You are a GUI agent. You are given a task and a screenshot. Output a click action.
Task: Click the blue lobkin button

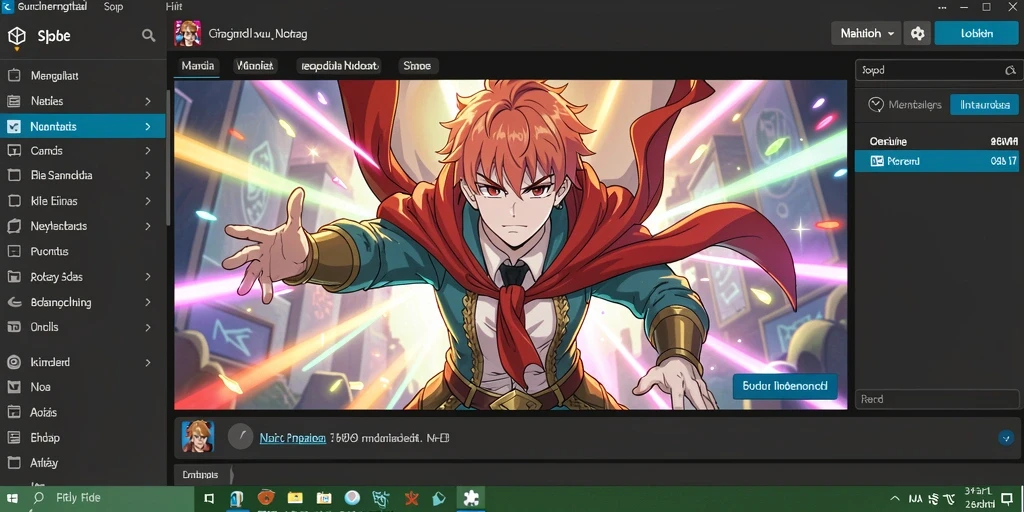coord(976,33)
